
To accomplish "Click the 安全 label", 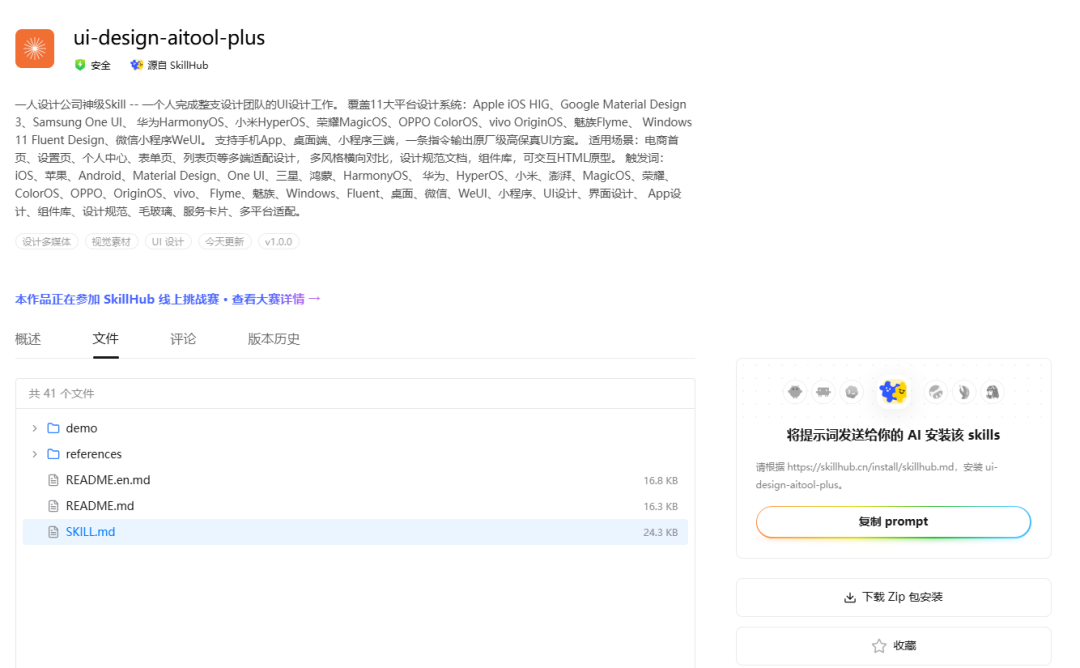I will (x=101, y=65).
